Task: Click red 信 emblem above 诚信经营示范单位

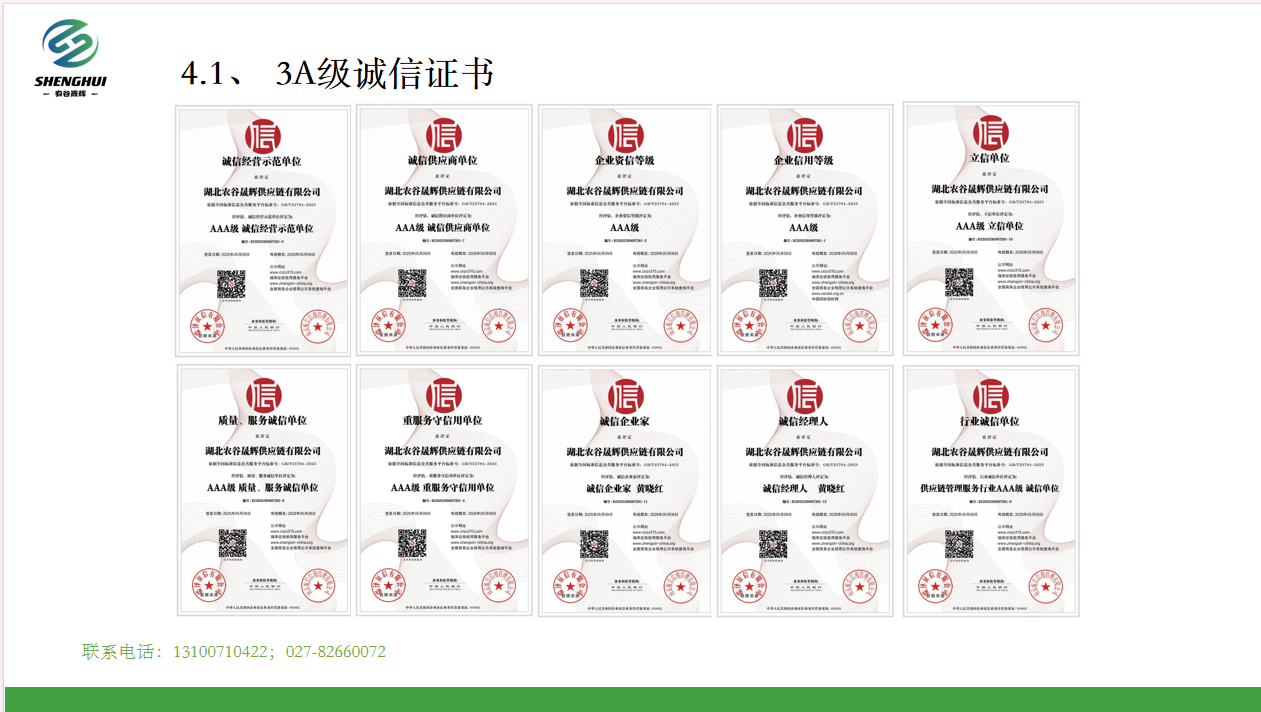Action: [x=263, y=135]
